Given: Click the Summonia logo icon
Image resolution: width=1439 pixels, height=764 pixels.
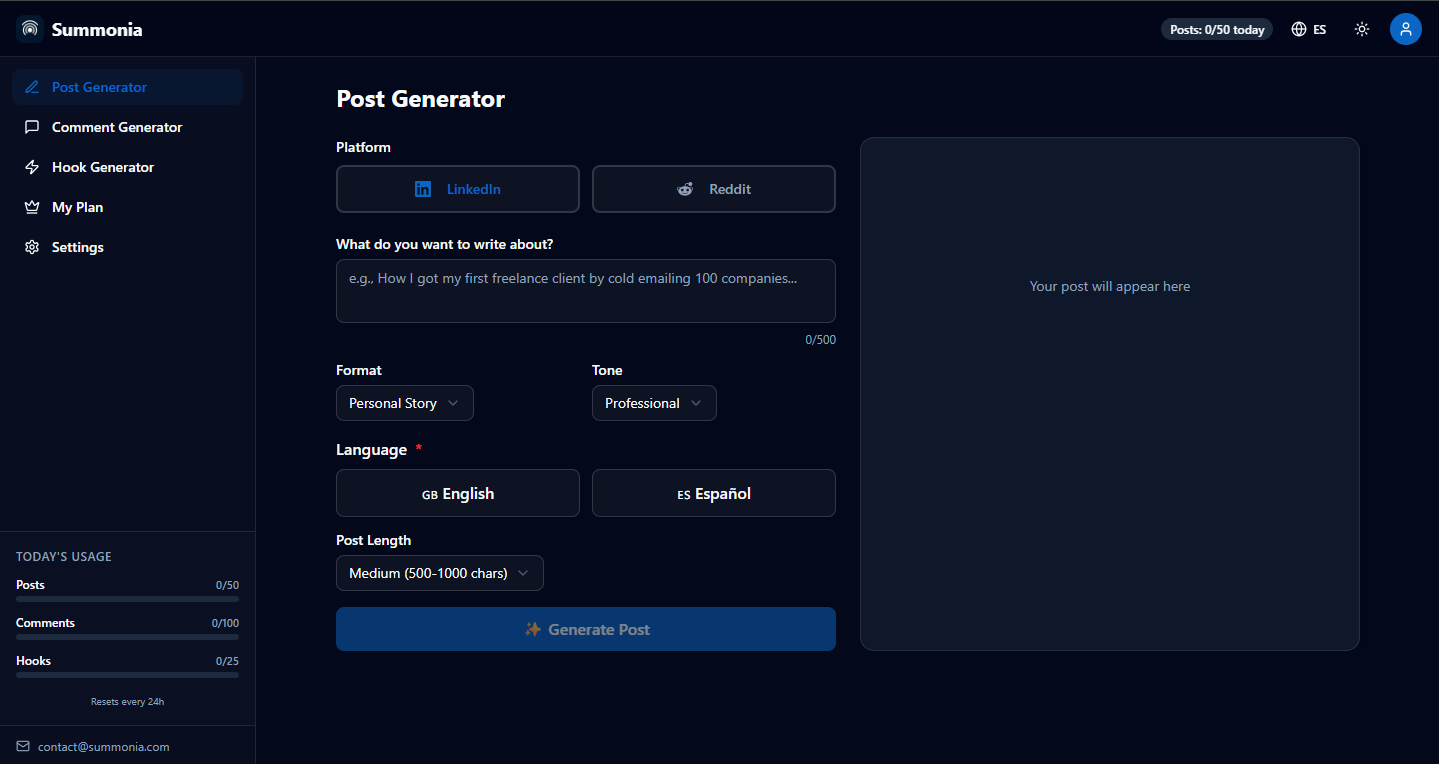Looking at the screenshot, I should [x=30, y=29].
